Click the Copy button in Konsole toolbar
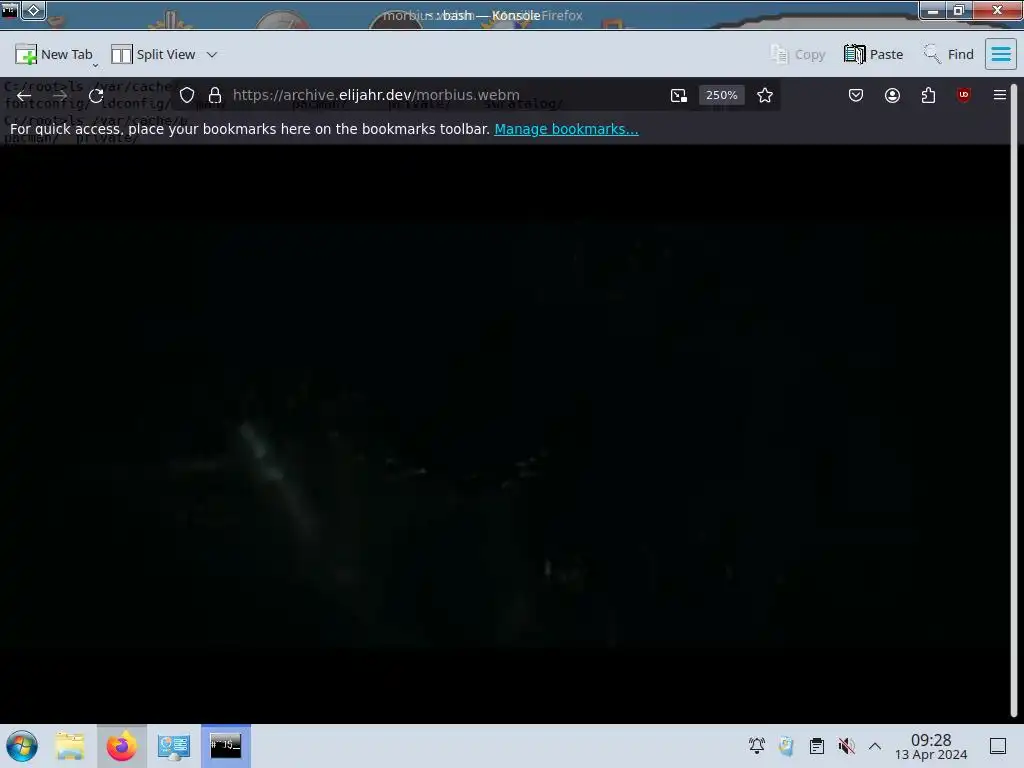 (797, 54)
